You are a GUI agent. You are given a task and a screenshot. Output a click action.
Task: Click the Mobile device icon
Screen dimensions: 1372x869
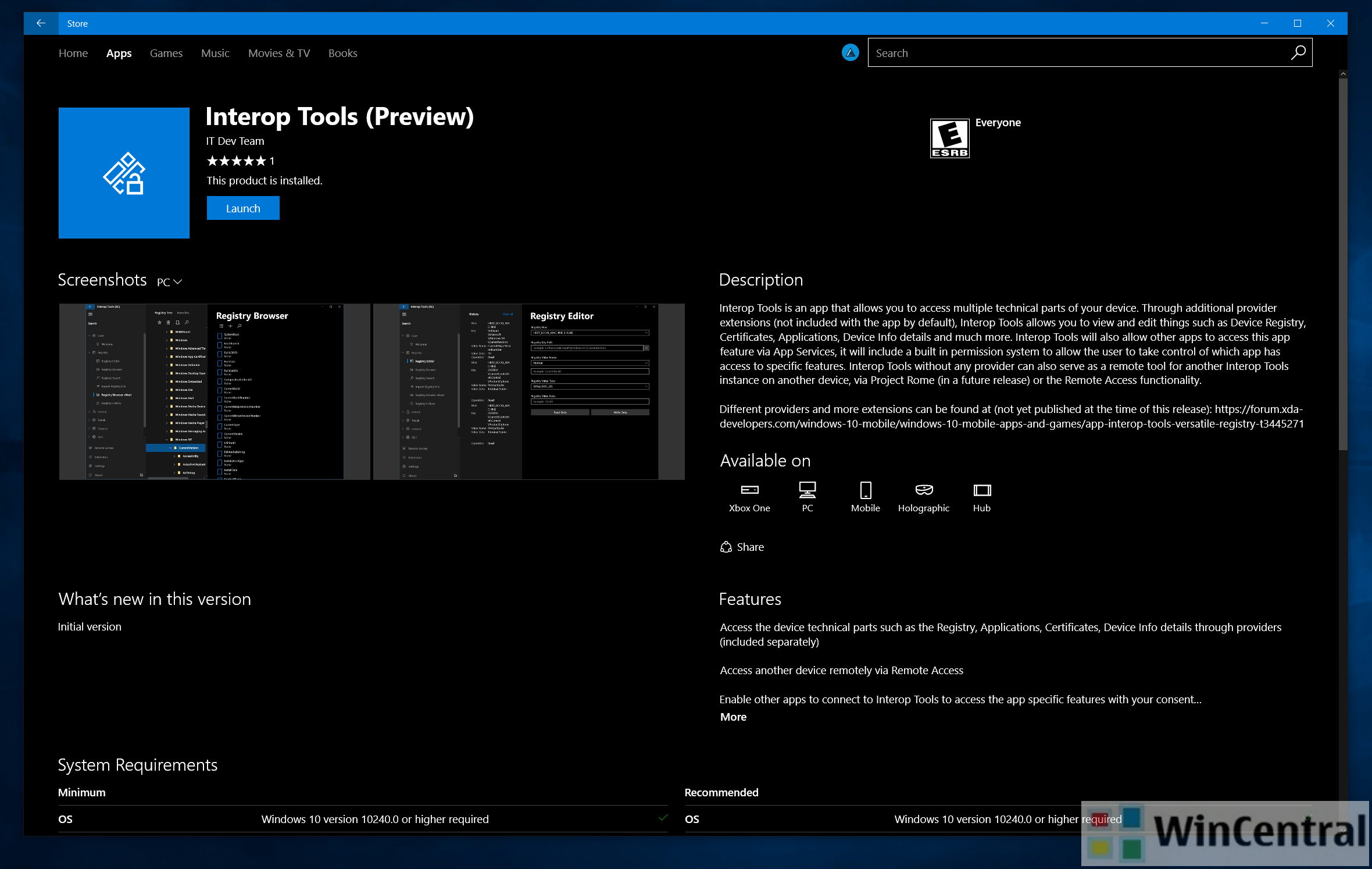pyautogui.click(x=865, y=490)
